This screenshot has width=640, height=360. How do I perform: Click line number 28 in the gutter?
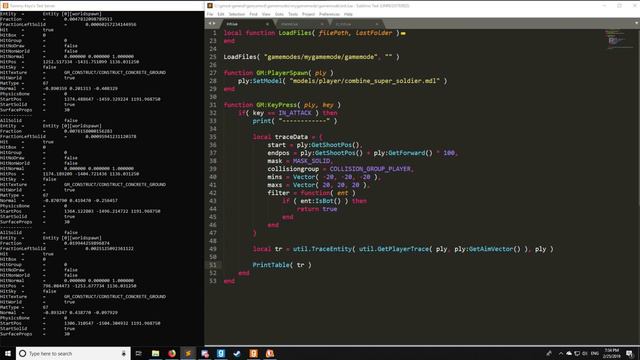tap(212, 81)
